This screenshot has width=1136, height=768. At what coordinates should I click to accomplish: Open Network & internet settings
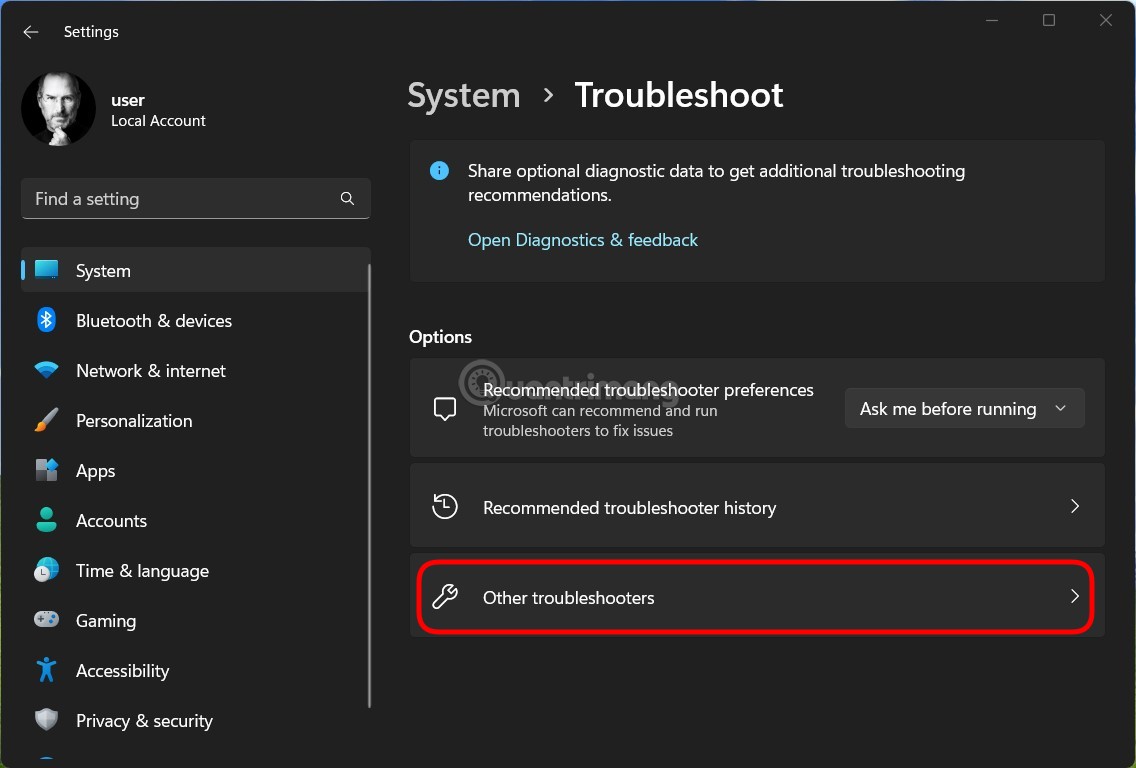[150, 370]
